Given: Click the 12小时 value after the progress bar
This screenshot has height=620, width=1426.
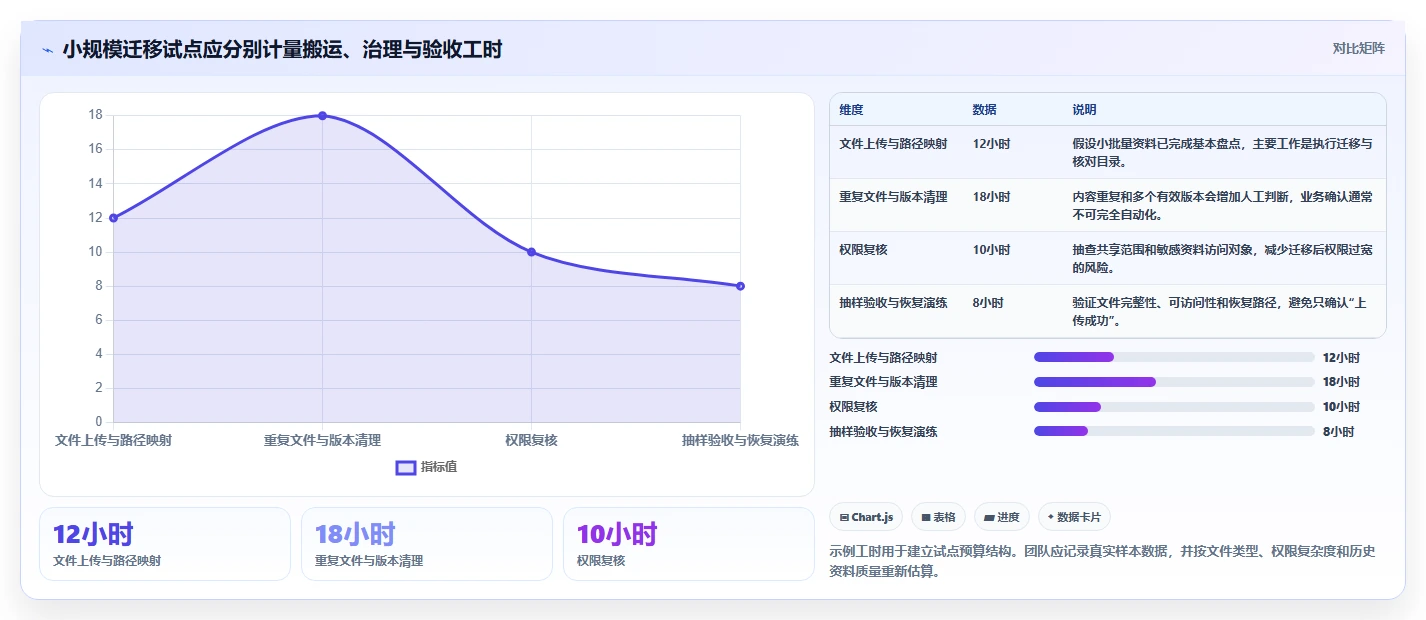Looking at the screenshot, I should [x=1341, y=357].
